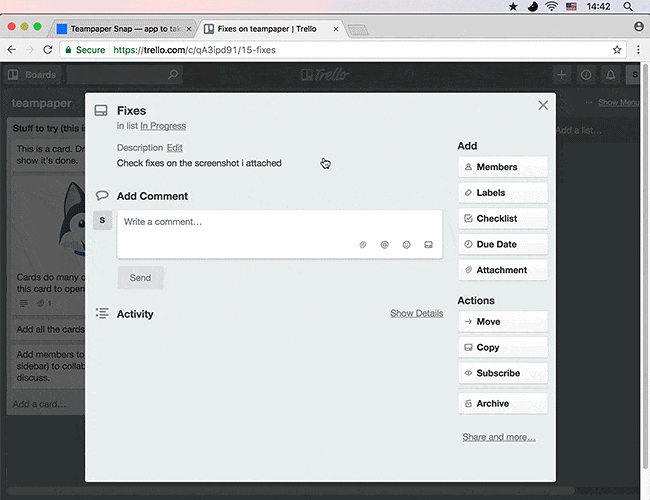Open the Checklist add option
The height and width of the screenshot is (500, 650).
click(502, 218)
